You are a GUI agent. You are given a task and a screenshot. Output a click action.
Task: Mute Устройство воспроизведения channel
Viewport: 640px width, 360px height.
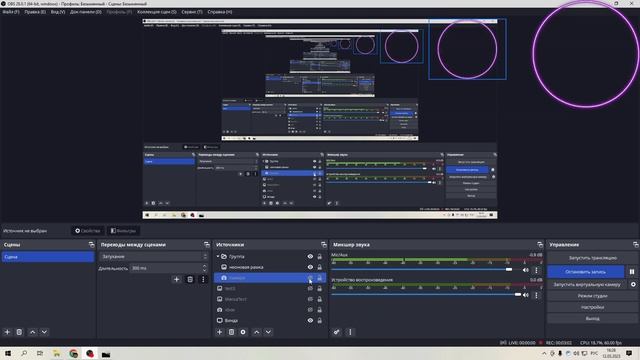[526, 295]
